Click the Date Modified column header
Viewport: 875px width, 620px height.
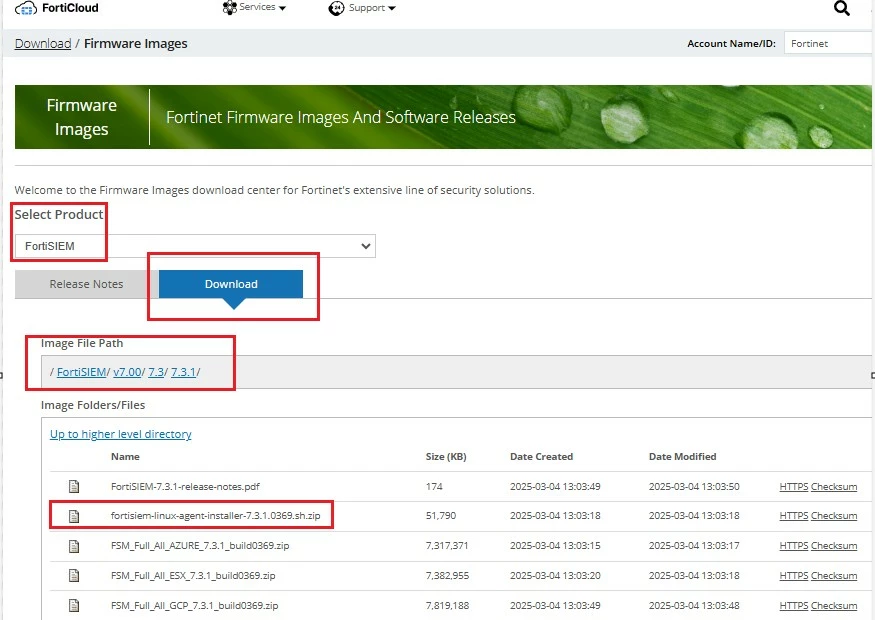682,456
